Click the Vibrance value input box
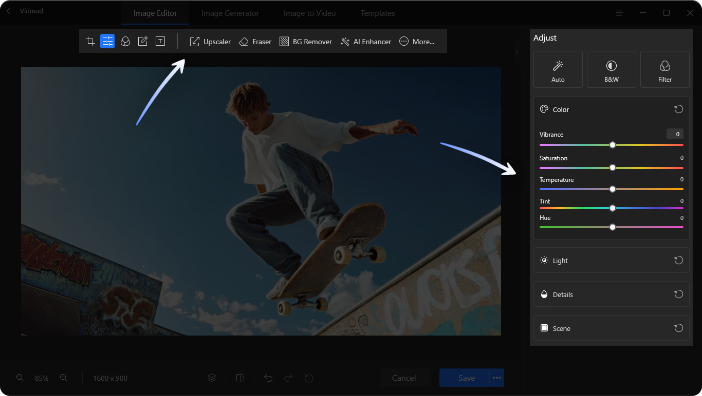 click(x=675, y=134)
